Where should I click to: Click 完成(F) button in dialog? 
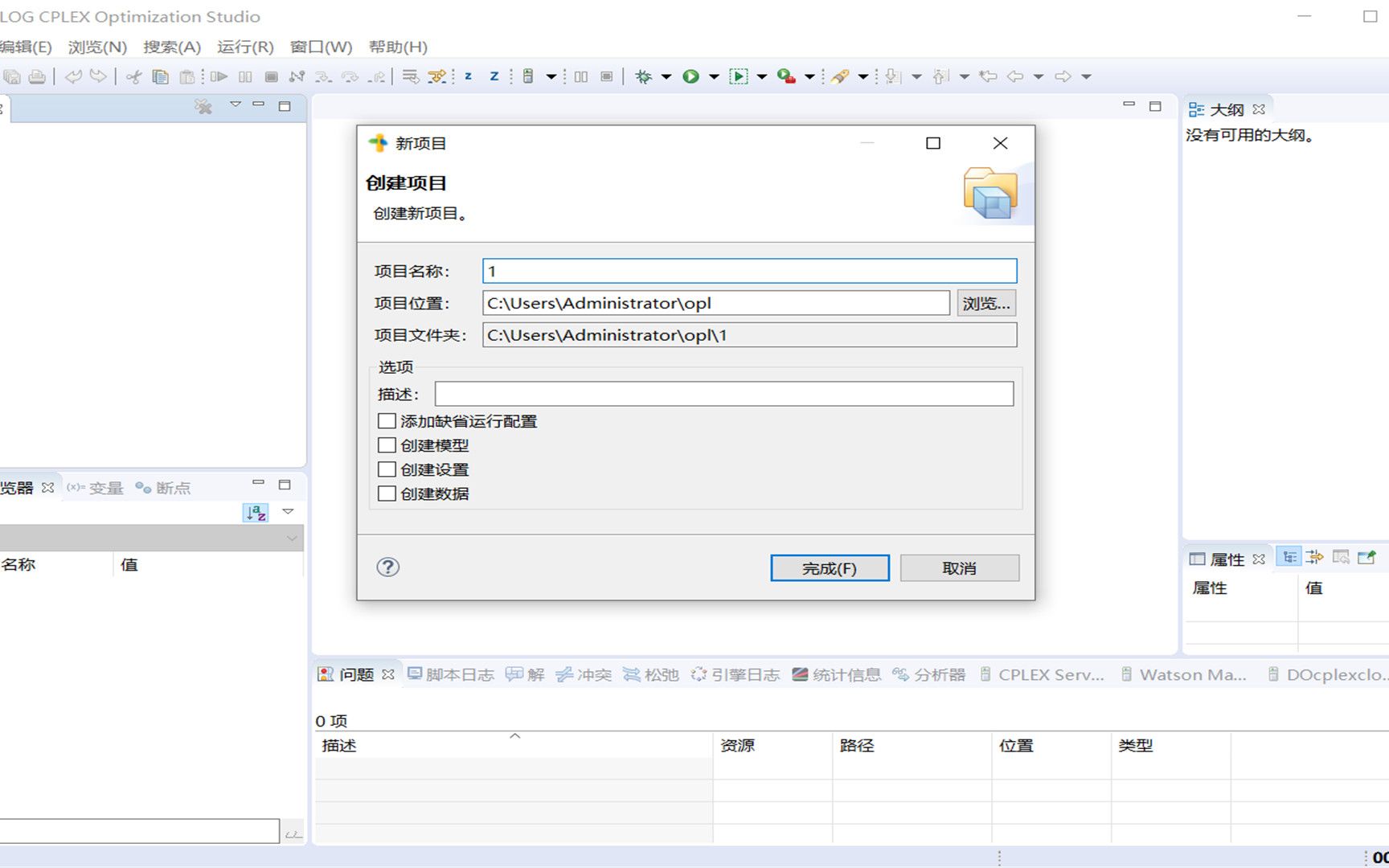pos(830,568)
